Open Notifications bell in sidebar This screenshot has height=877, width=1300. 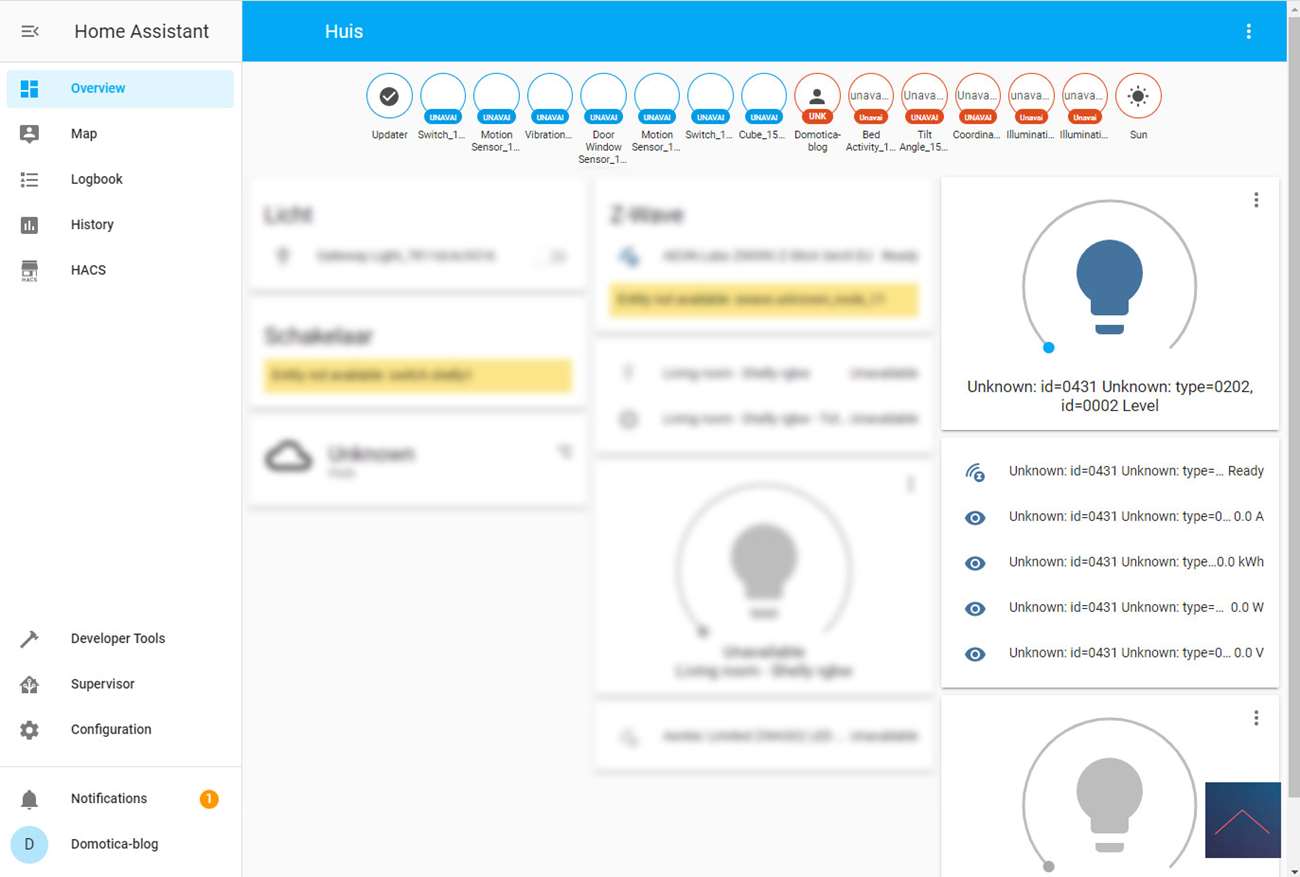tap(30, 799)
